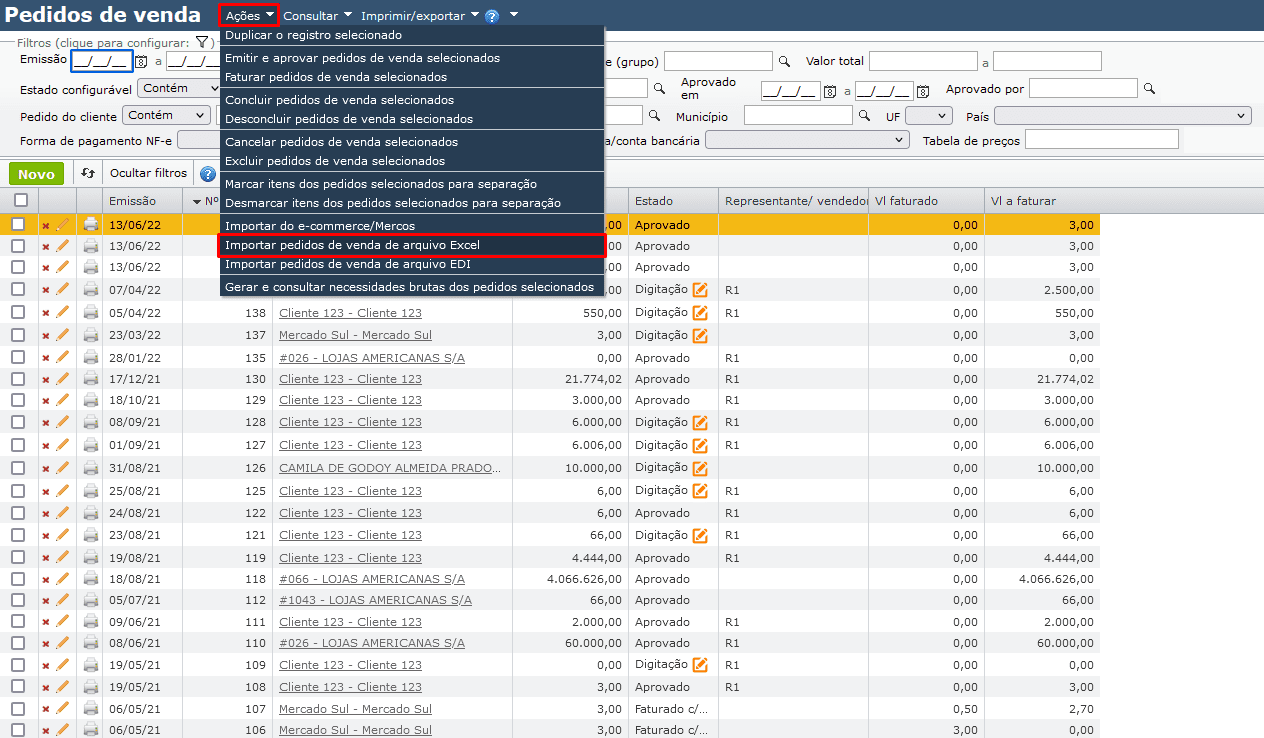Open the UF state dropdown
This screenshot has width=1264, height=738.
tap(928, 116)
